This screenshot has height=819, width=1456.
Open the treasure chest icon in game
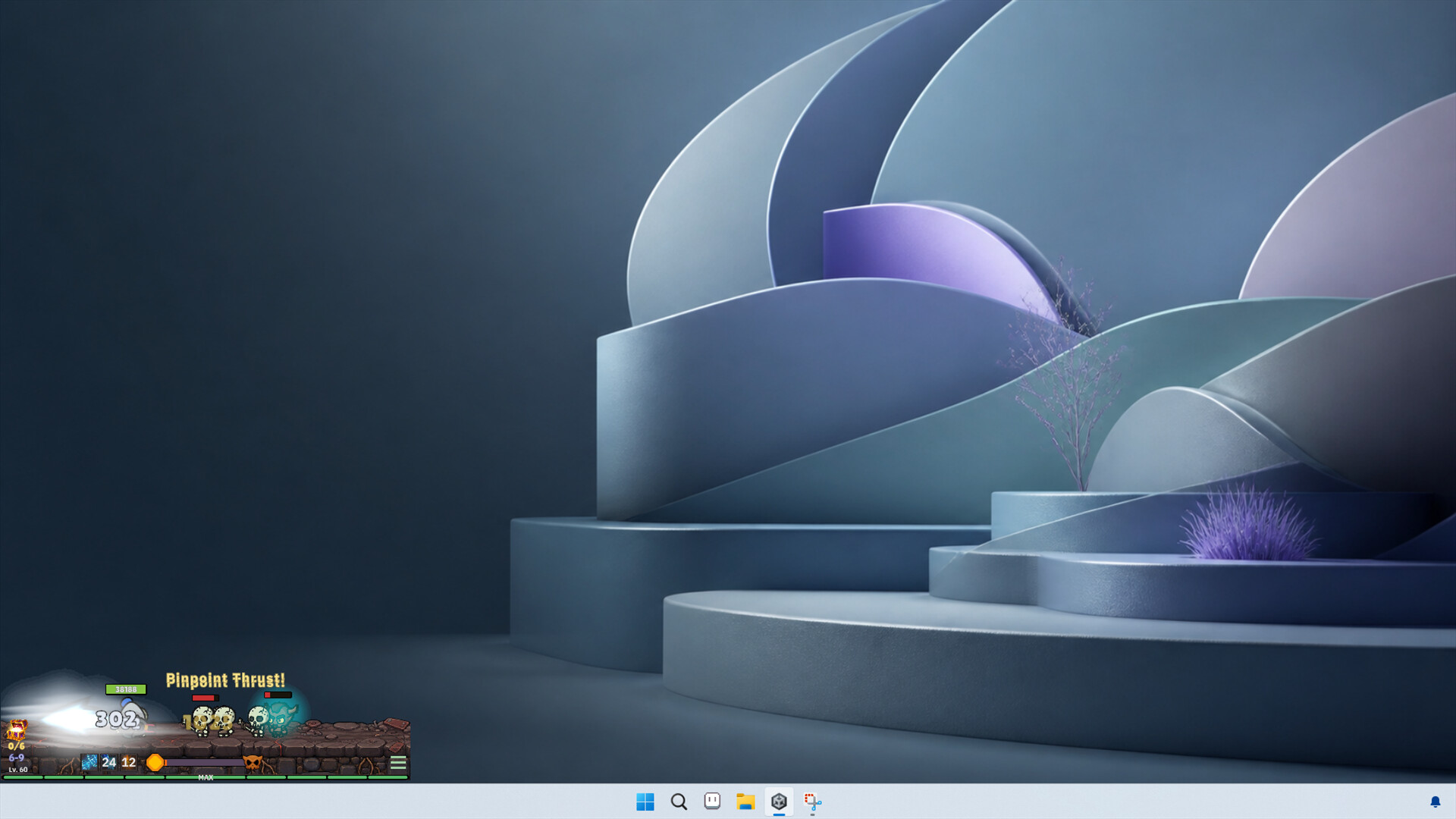[x=17, y=730]
